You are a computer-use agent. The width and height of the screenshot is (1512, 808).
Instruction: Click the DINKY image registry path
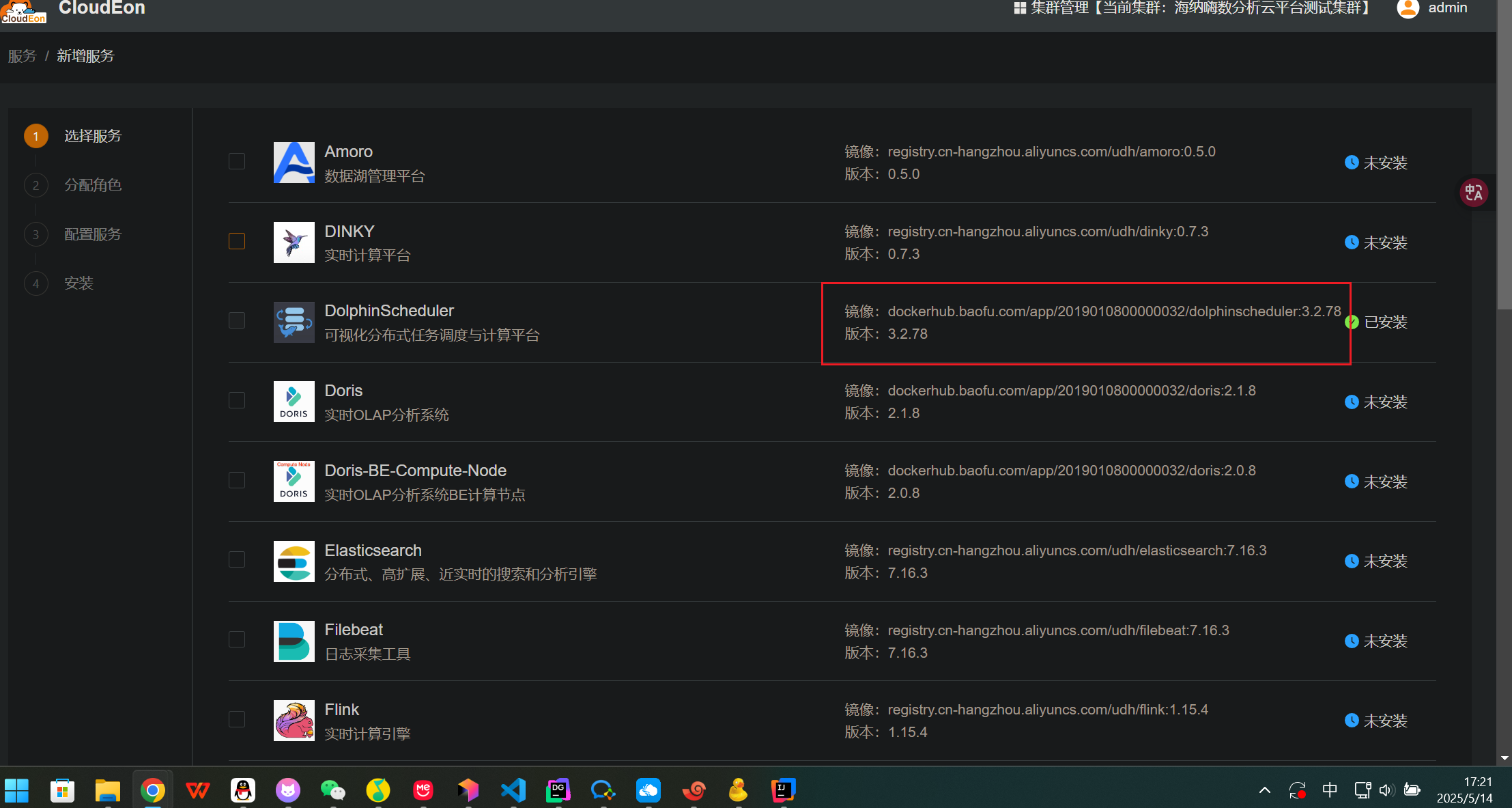1048,232
